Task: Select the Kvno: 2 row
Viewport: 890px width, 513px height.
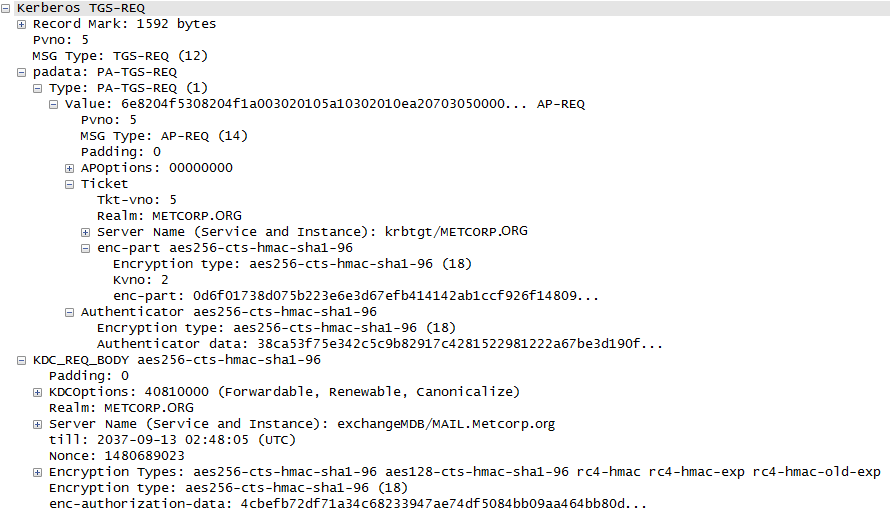Action: pos(140,280)
